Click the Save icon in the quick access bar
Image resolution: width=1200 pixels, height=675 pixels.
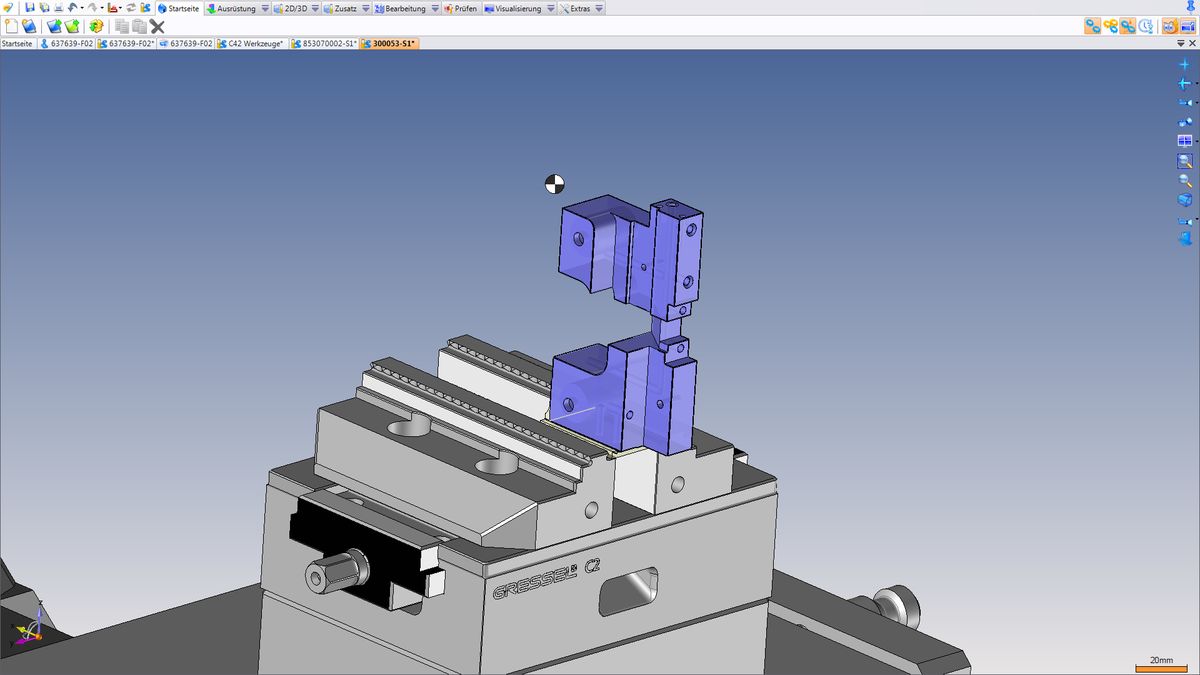point(30,8)
